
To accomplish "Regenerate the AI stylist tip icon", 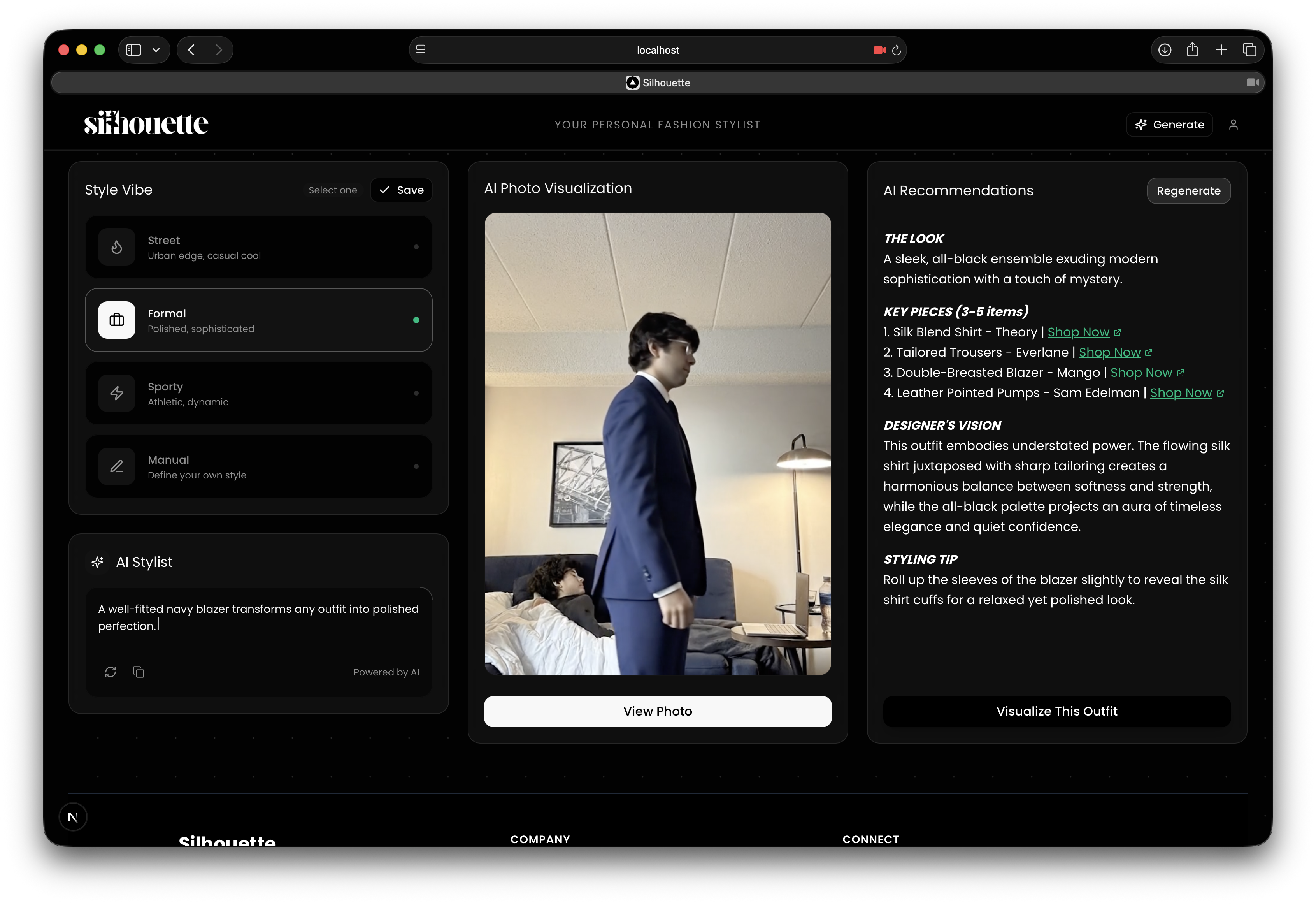I will [x=111, y=672].
